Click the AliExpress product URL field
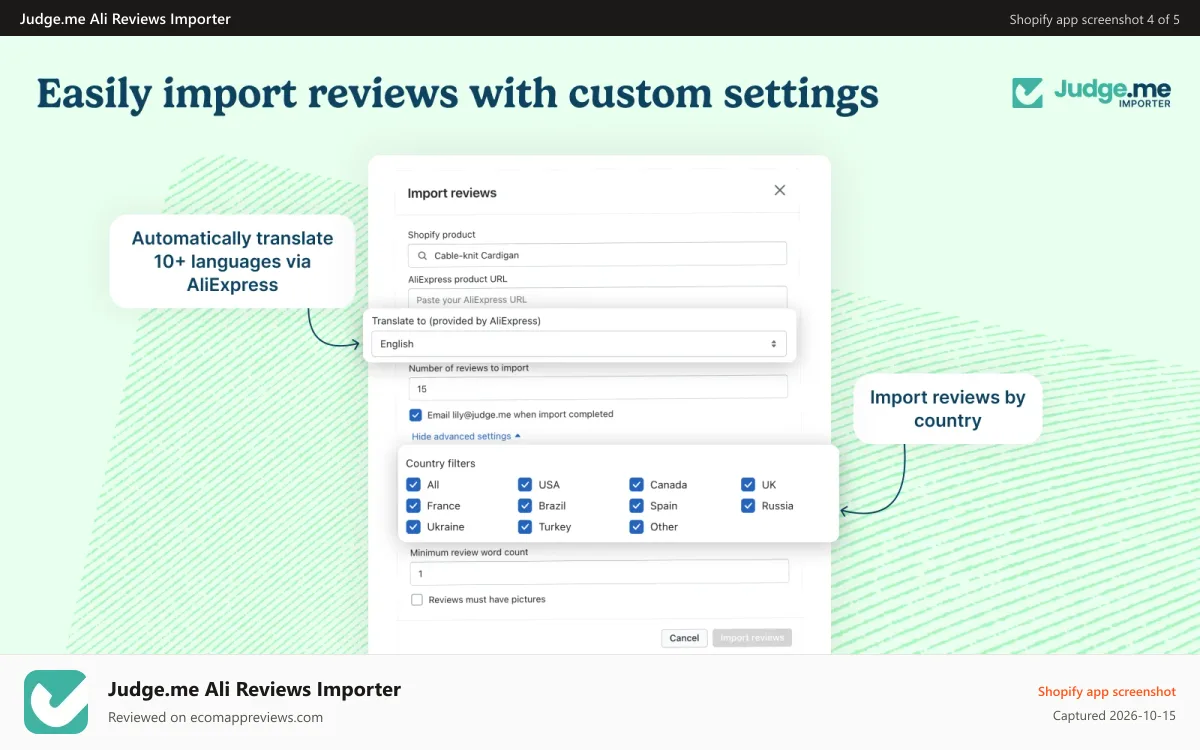This screenshot has height=750, width=1200. coord(597,298)
